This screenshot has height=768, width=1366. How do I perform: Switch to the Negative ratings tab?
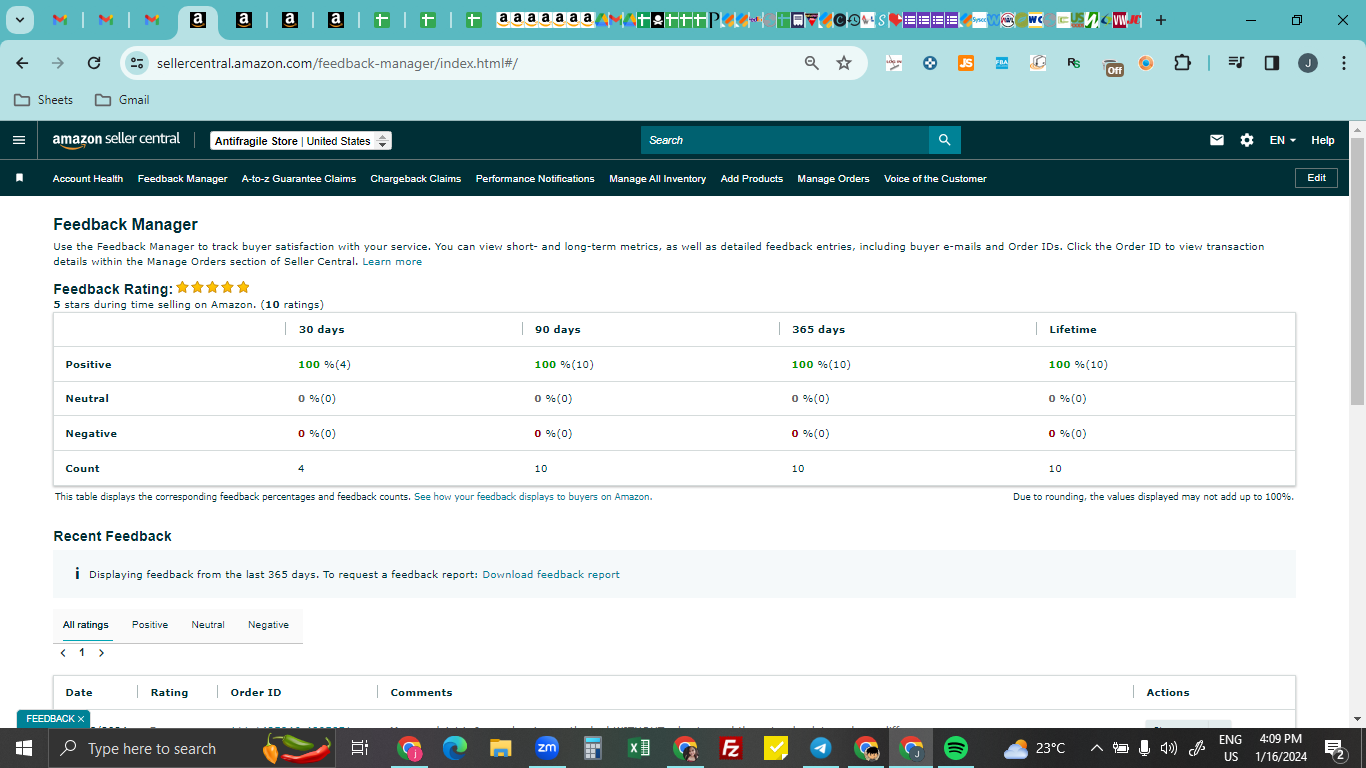pyautogui.click(x=268, y=625)
